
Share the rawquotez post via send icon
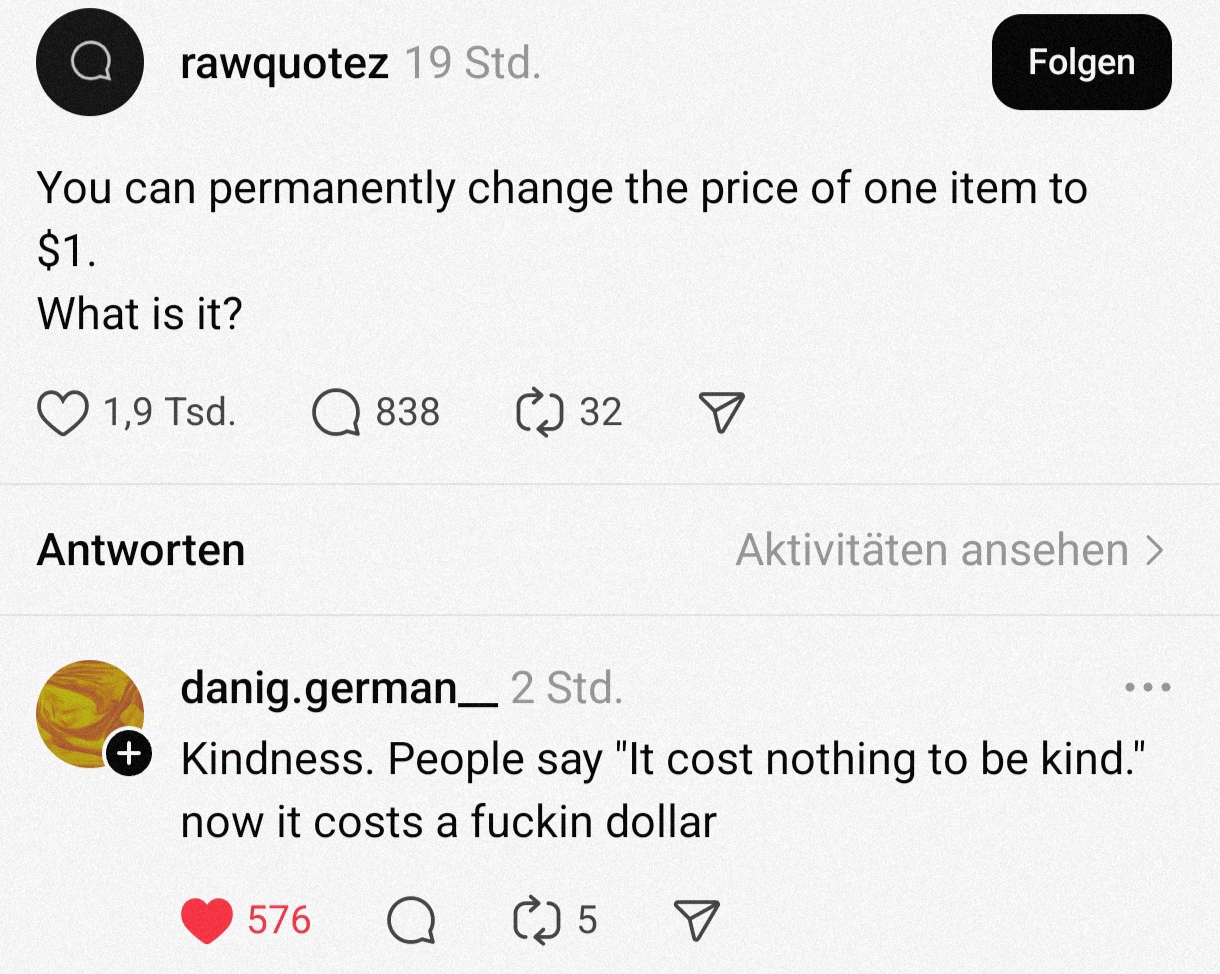point(721,413)
